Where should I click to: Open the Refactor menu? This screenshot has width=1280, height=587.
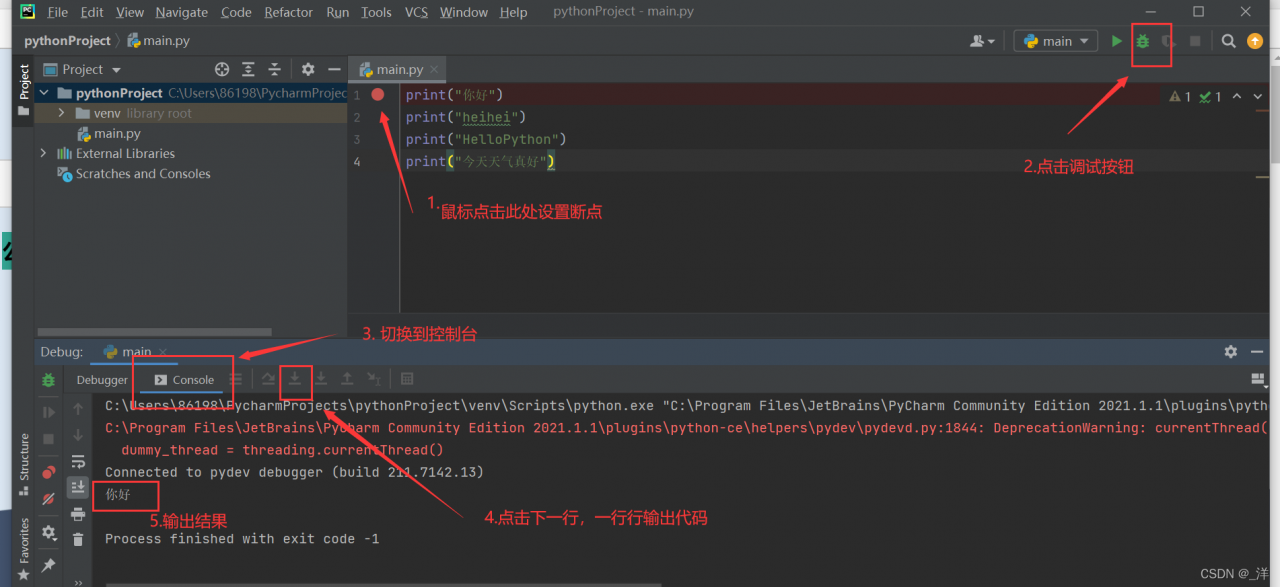click(x=289, y=12)
